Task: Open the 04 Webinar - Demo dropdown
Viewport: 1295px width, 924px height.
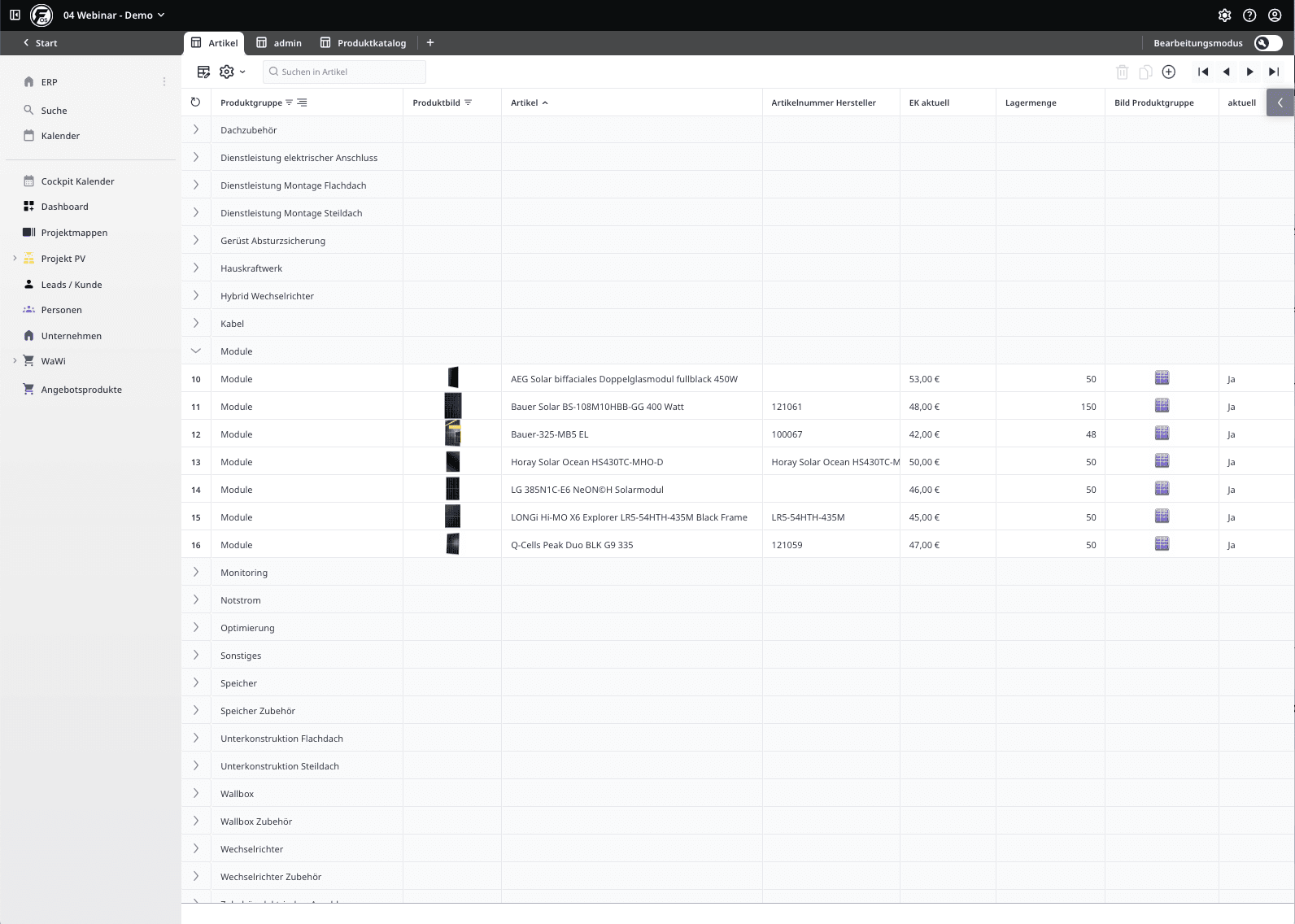Action: click(x=114, y=15)
